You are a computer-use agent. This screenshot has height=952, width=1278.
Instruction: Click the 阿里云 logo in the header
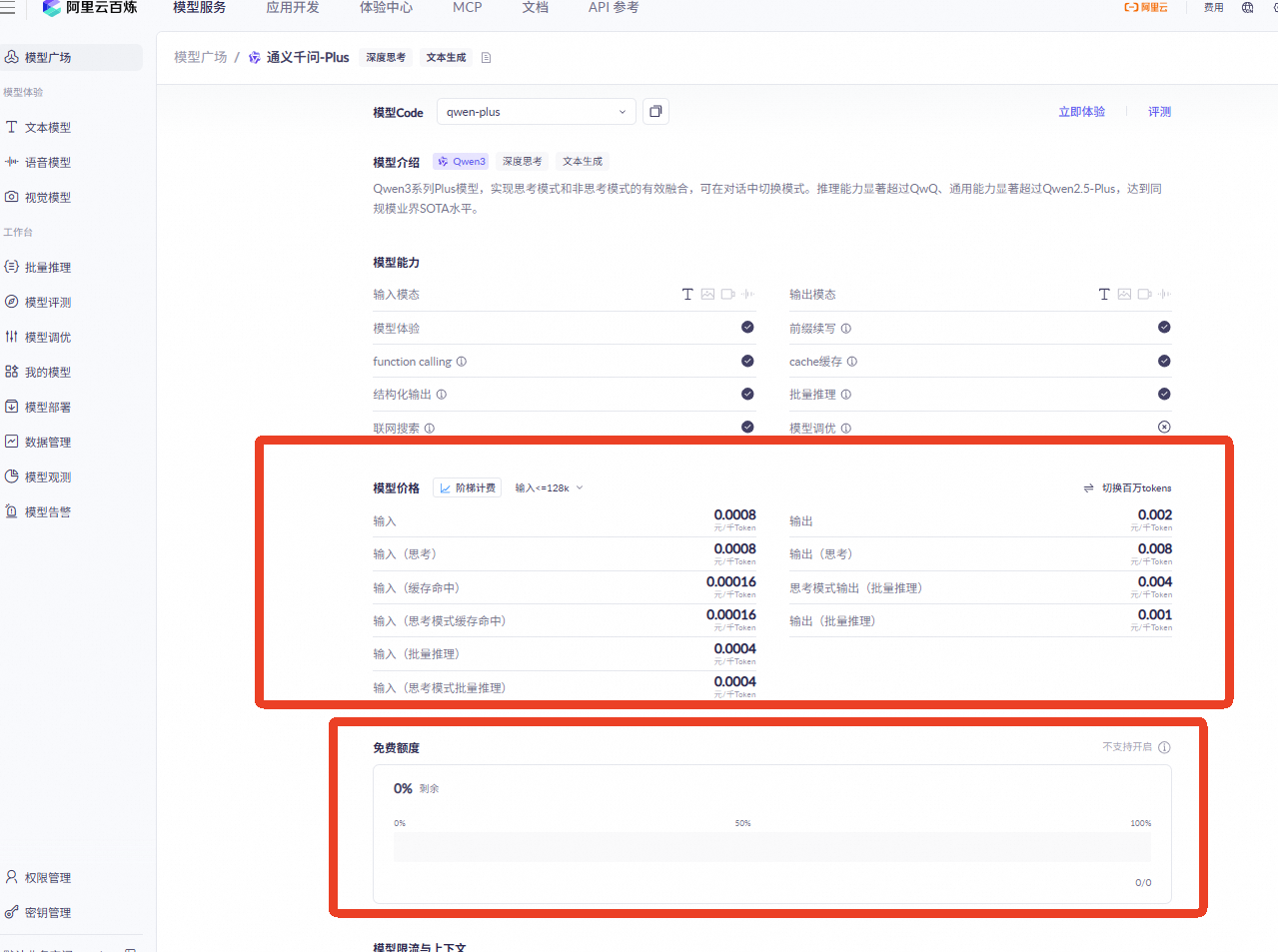pyautogui.click(x=1146, y=8)
